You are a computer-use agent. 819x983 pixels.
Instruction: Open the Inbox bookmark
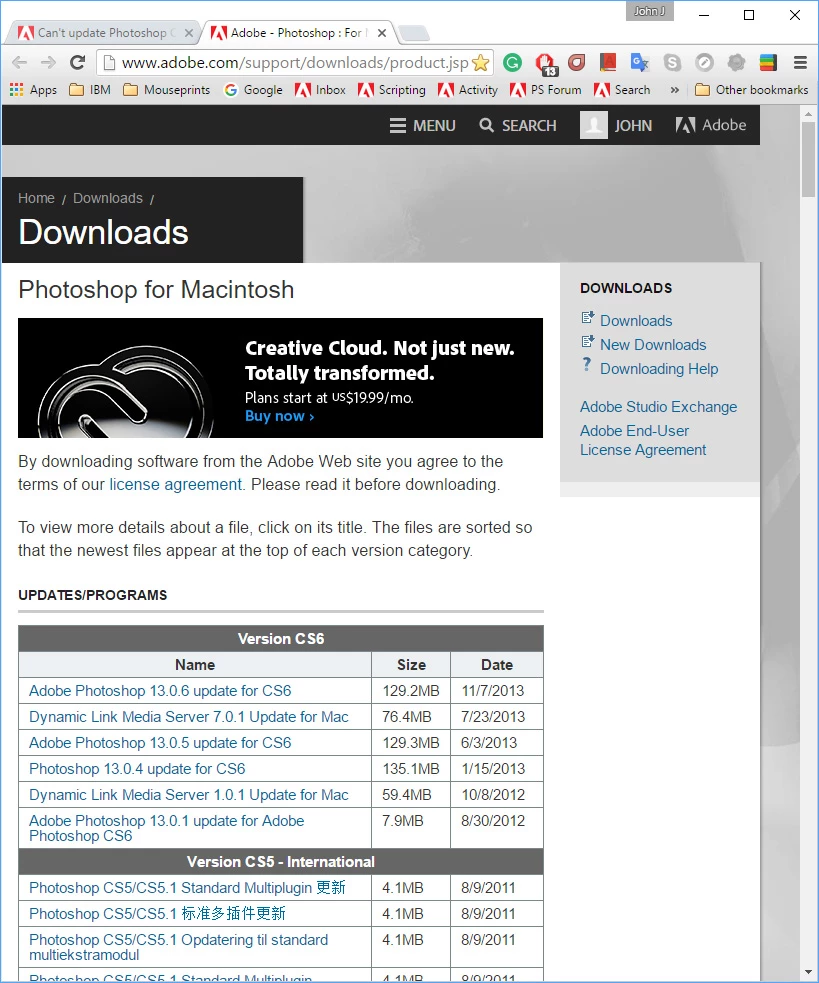pos(320,90)
